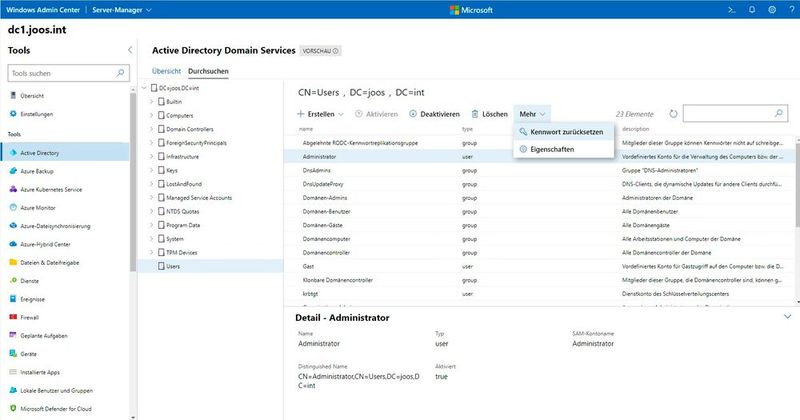Screen dimensions: 800x420
Task: Select the krbtgt user row
Action: click(540, 294)
